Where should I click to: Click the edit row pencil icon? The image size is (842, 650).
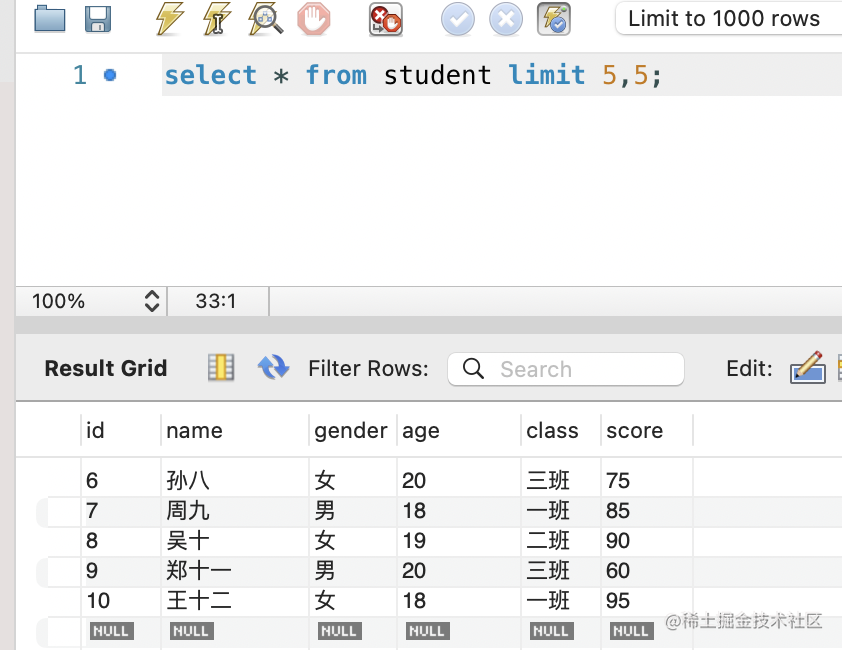[807, 368]
